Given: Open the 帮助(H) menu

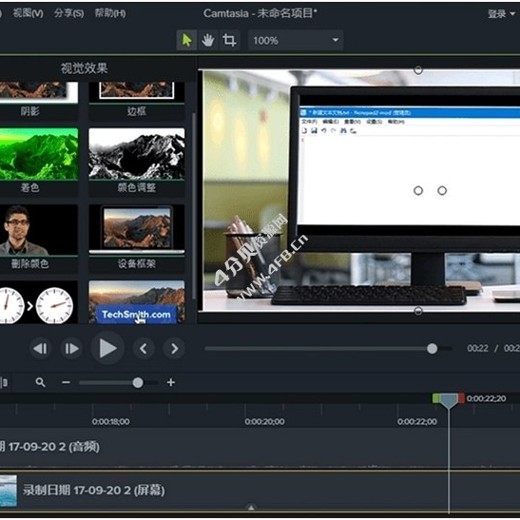Looking at the screenshot, I should (x=110, y=13).
